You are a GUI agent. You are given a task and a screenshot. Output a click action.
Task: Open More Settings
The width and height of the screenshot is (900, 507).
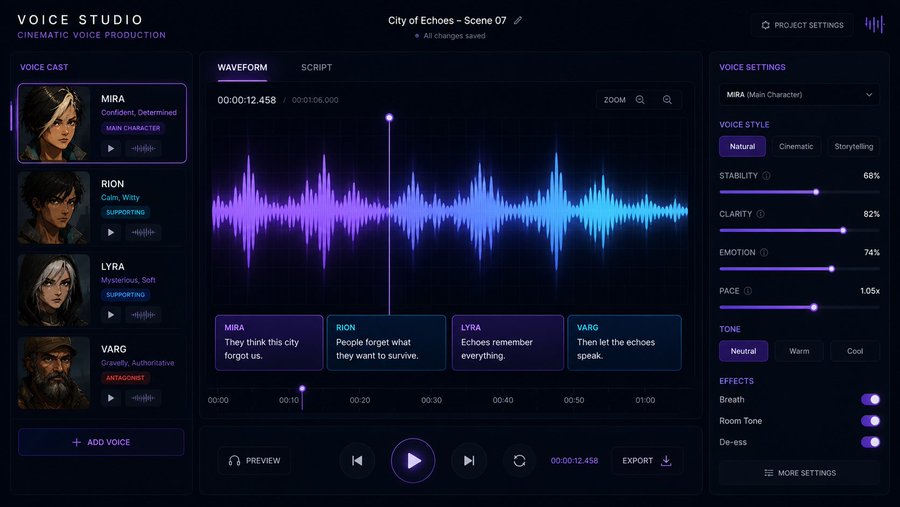coord(799,473)
